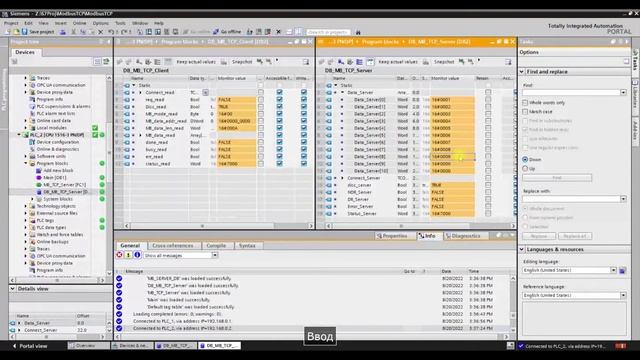Image resolution: width=640 pixels, height=360 pixels.
Task: Click the languages icon beside Editing language dropdown
Action: click(622, 270)
